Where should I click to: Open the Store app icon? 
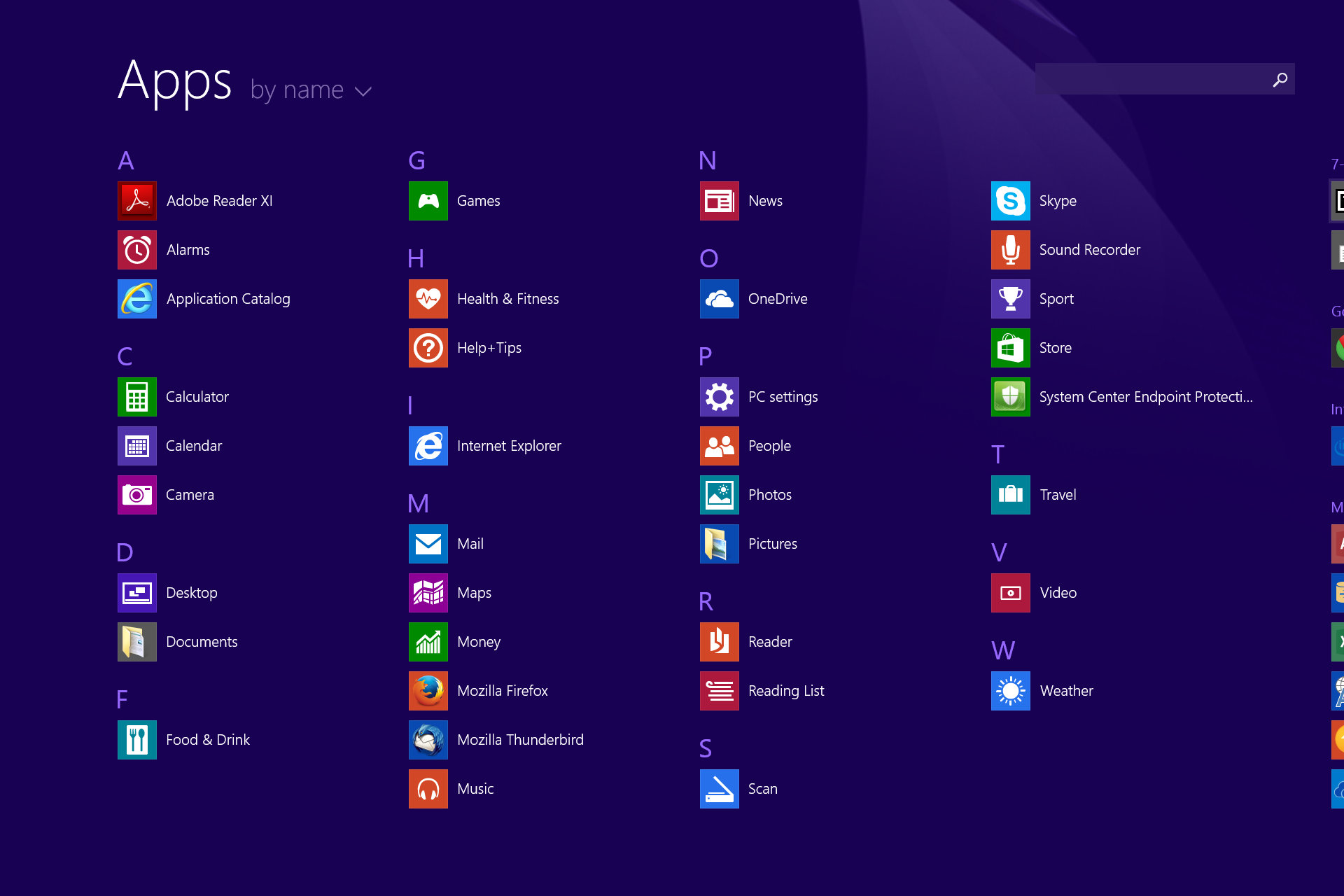click(1011, 348)
